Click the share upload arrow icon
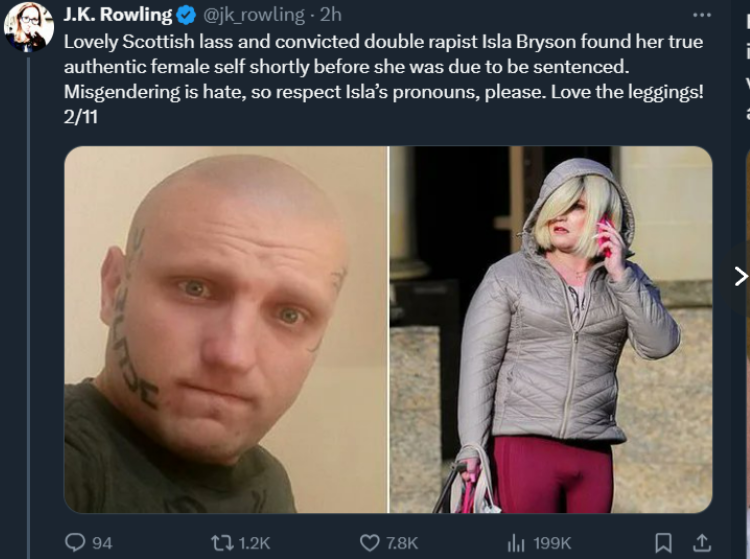 click(701, 542)
